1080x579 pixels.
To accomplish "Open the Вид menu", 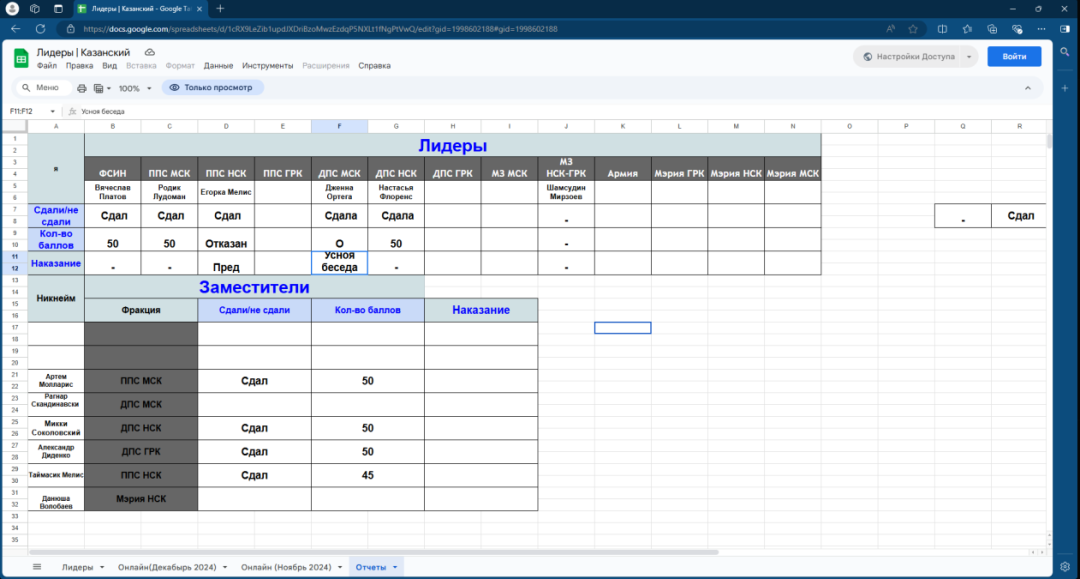I will [x=110, y=66].
